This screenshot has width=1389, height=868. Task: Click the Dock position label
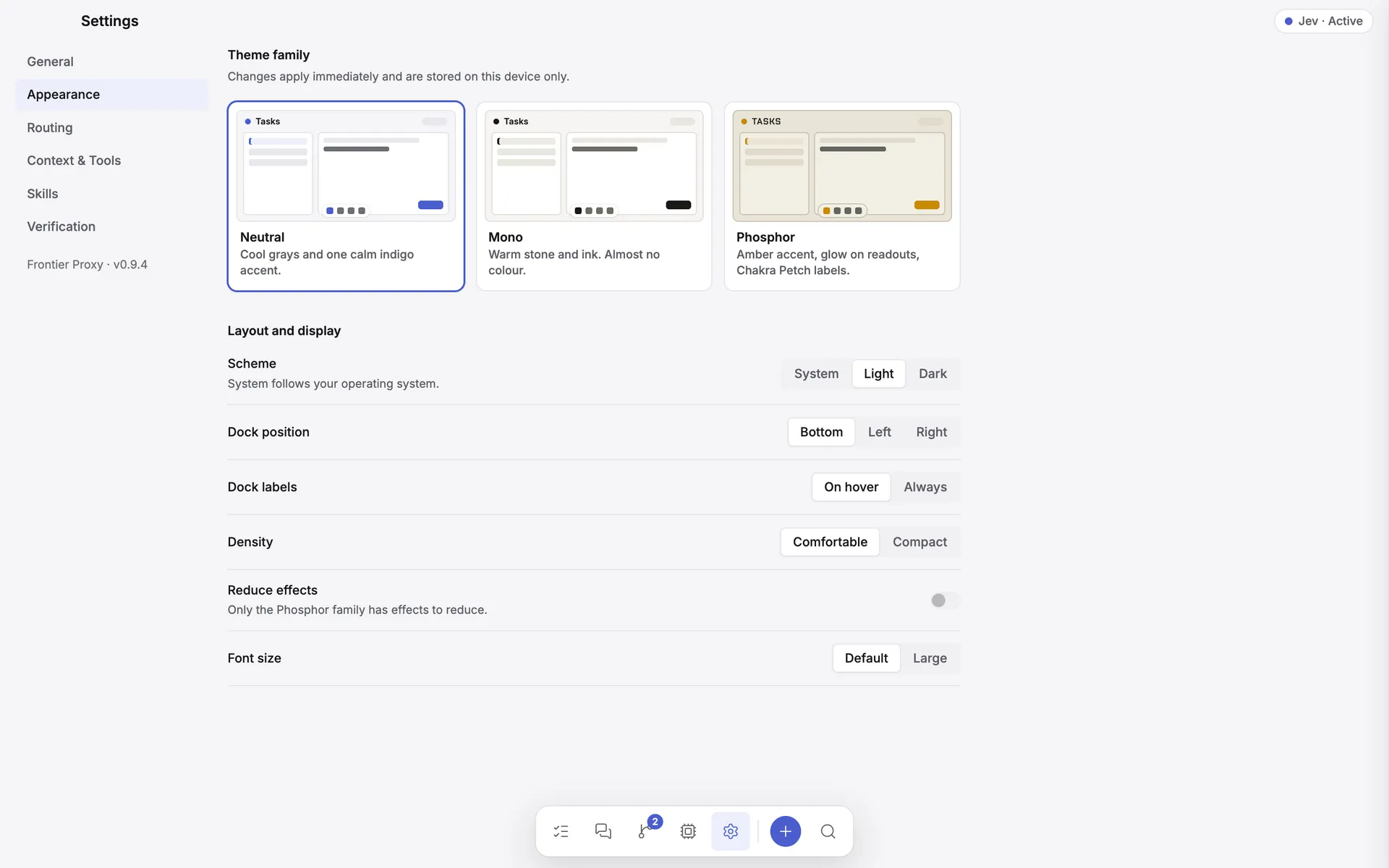click(268, 432)
